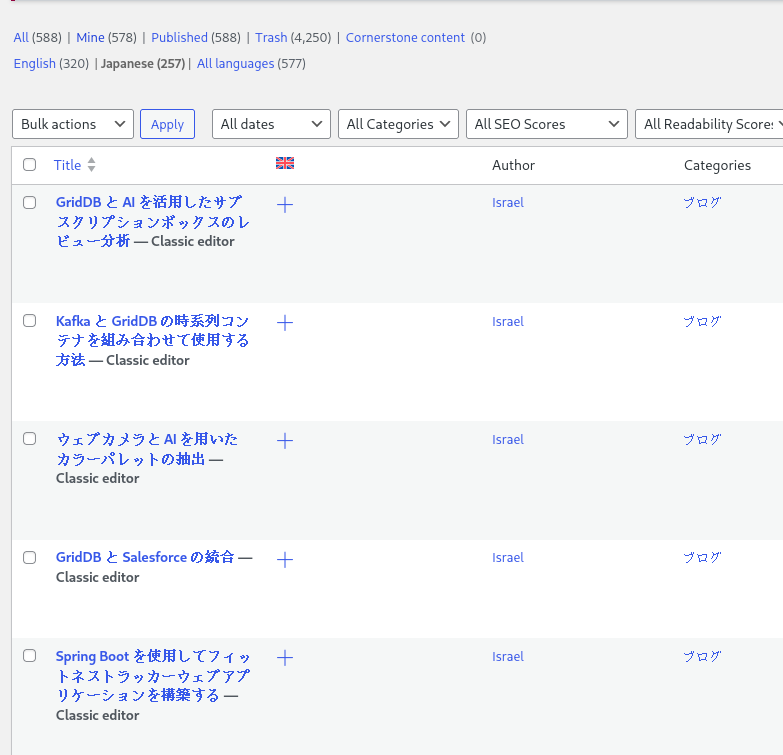The image size is (783, 755).
Task: Add English translation for subscription box review post
Action: click(285, 205)
